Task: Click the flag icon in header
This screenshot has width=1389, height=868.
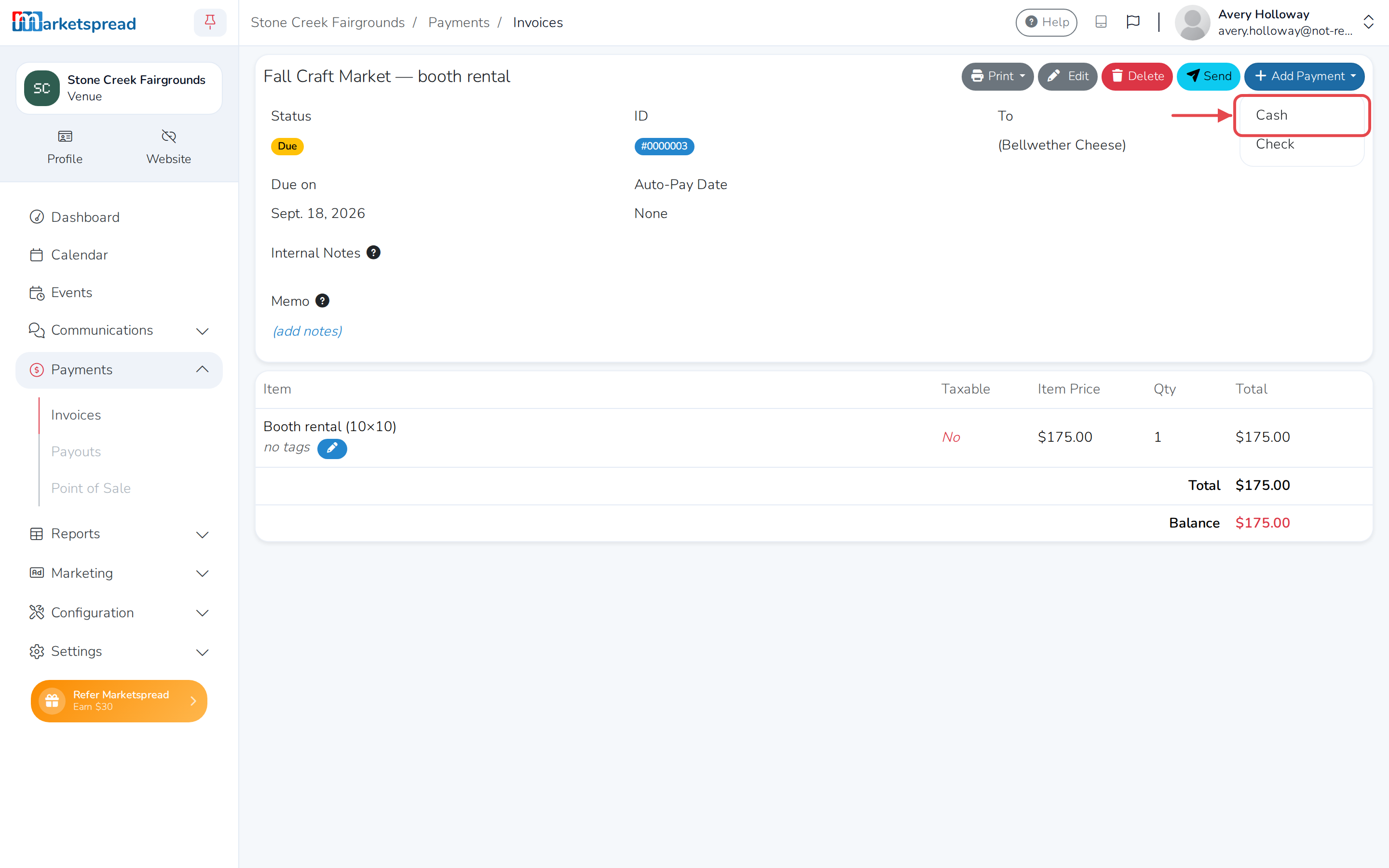Action: click(x=1132, y=22)
